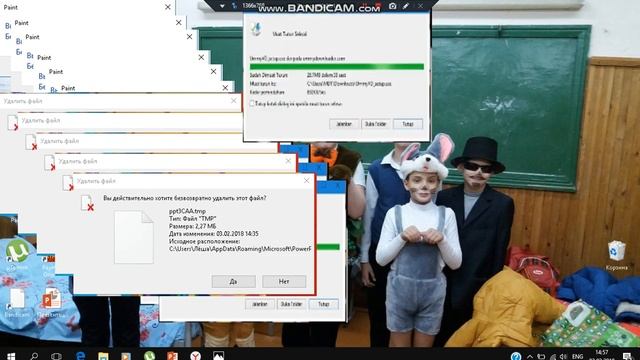The width and height of the screenshot is (640, 360).
Task: Open the Bandicam bar dropdown arrow
Action: 222,6
